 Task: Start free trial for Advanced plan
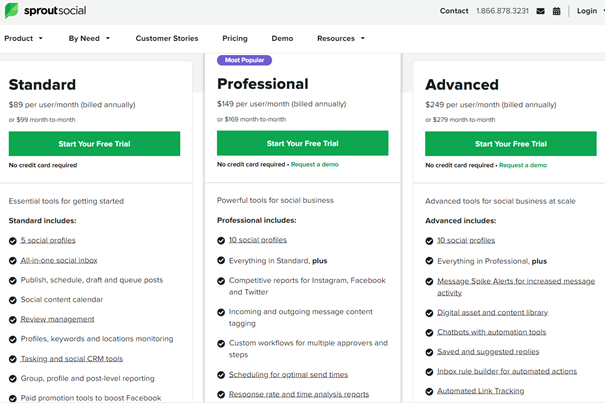[x=511, y=144]
